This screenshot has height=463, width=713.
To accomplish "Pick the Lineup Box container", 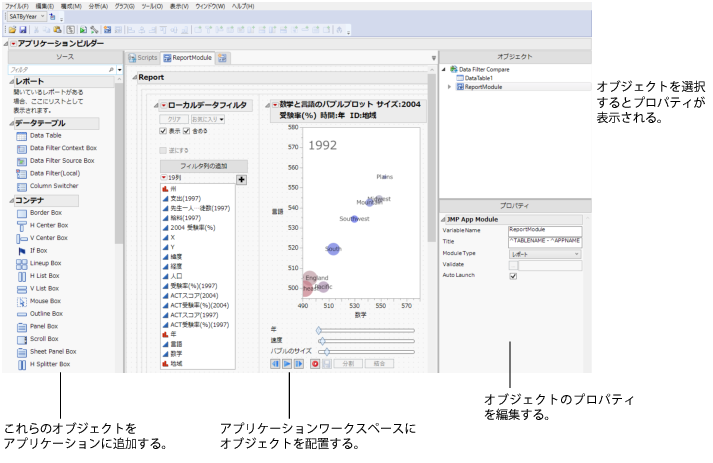I will (x=45, y=263).
